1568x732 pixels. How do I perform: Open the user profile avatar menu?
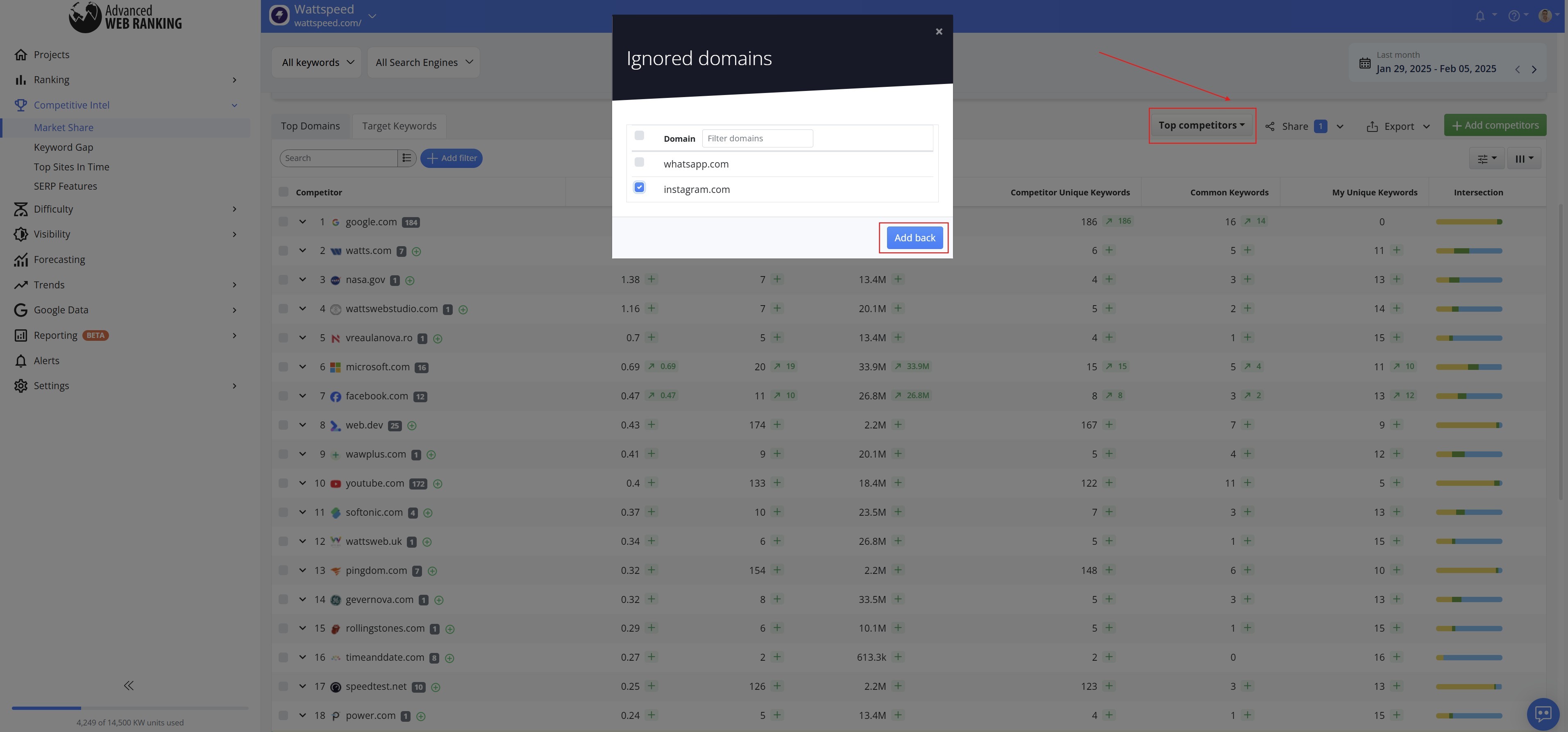(1544, 15)
